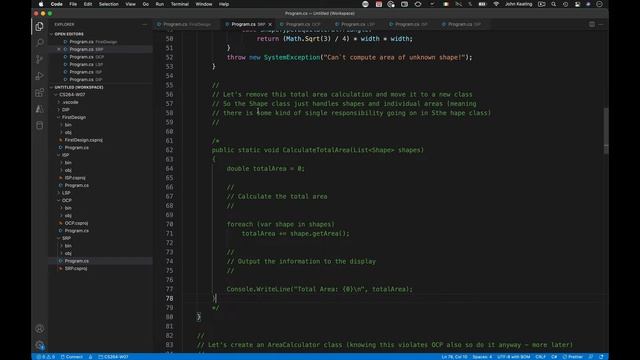Switch to Program.cs ISP tab
The height and width of the screenshot is (360, 640).
tap(411, 24)
